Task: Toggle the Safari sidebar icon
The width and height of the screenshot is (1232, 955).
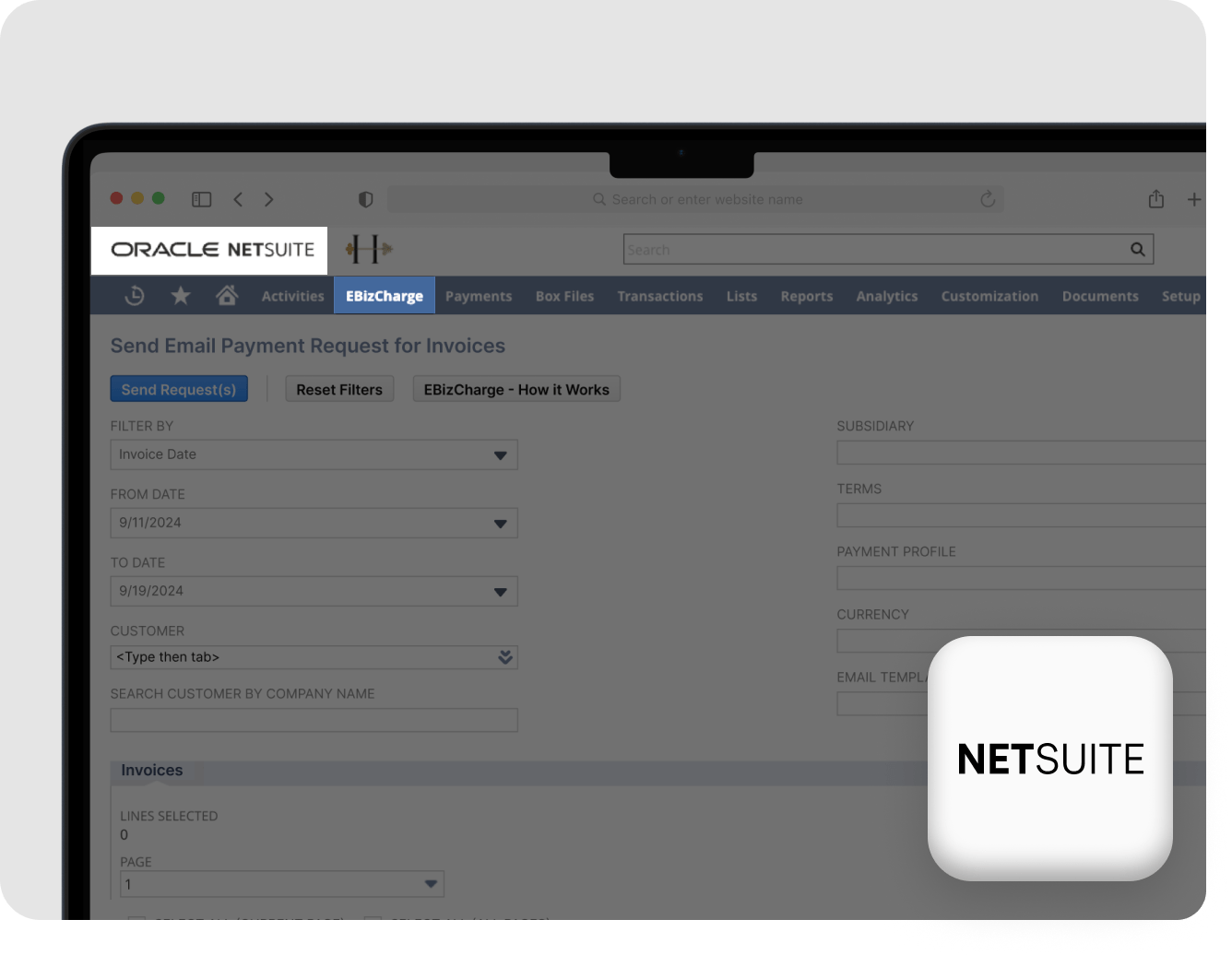Action: pyautogui.click(x=201, y=199)
